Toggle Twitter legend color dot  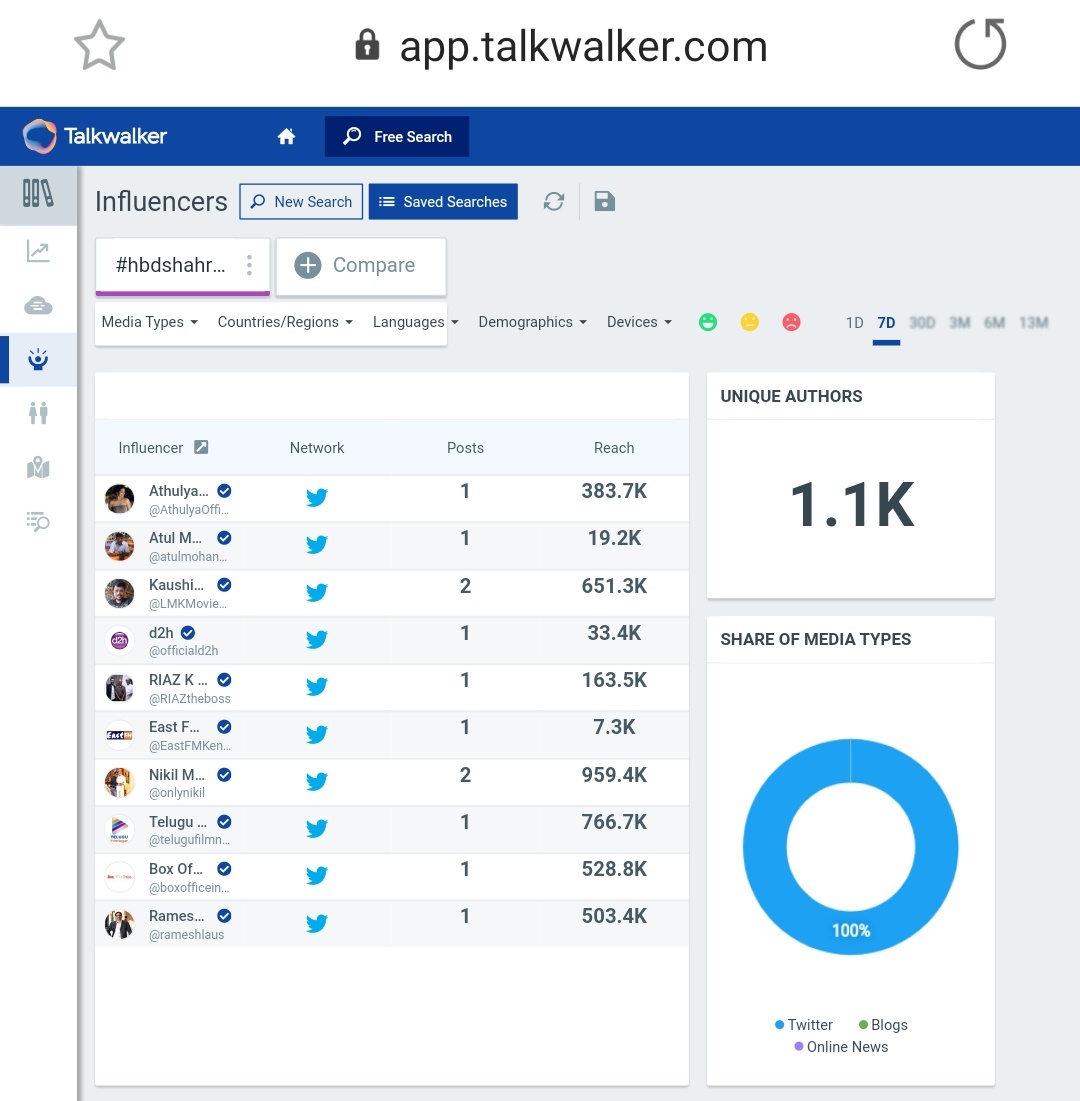click(x=779, y=1025)
